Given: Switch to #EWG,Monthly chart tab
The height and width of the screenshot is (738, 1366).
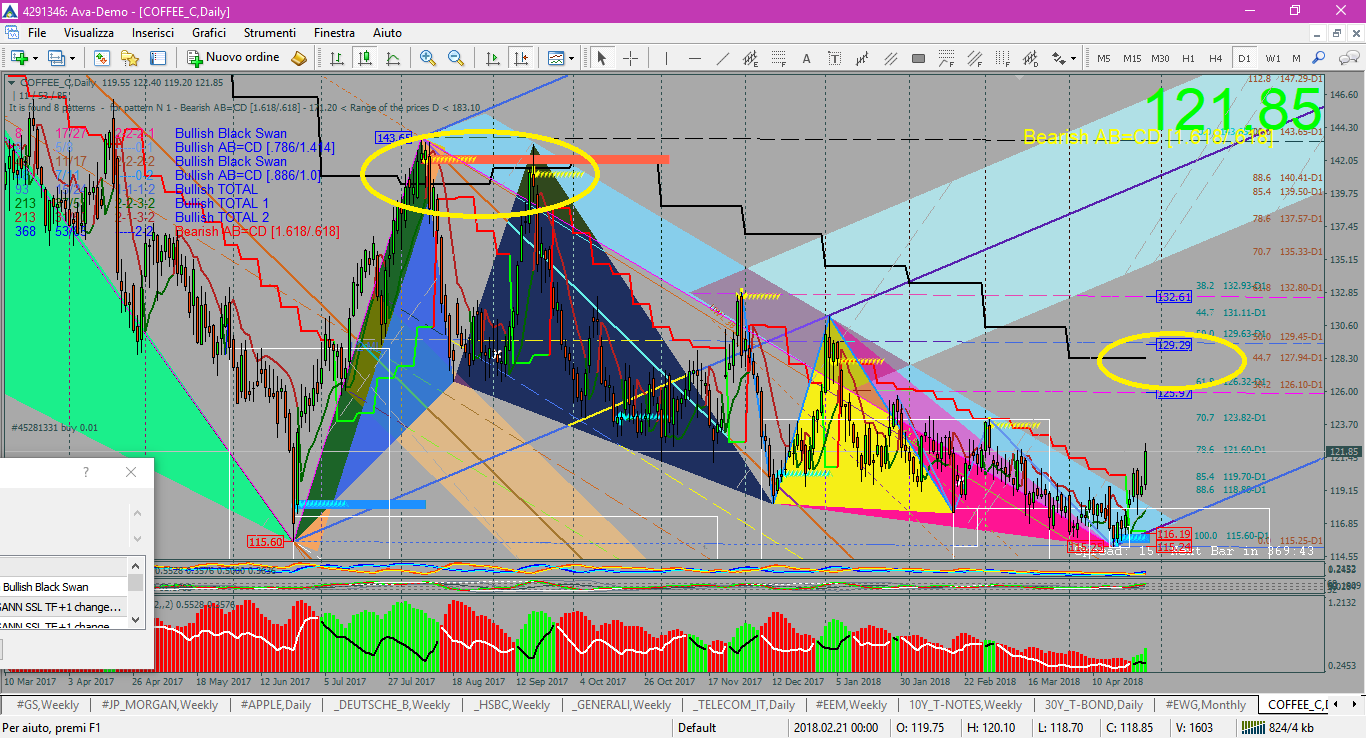Looking at the screenshot, I should click(1205, 705).
